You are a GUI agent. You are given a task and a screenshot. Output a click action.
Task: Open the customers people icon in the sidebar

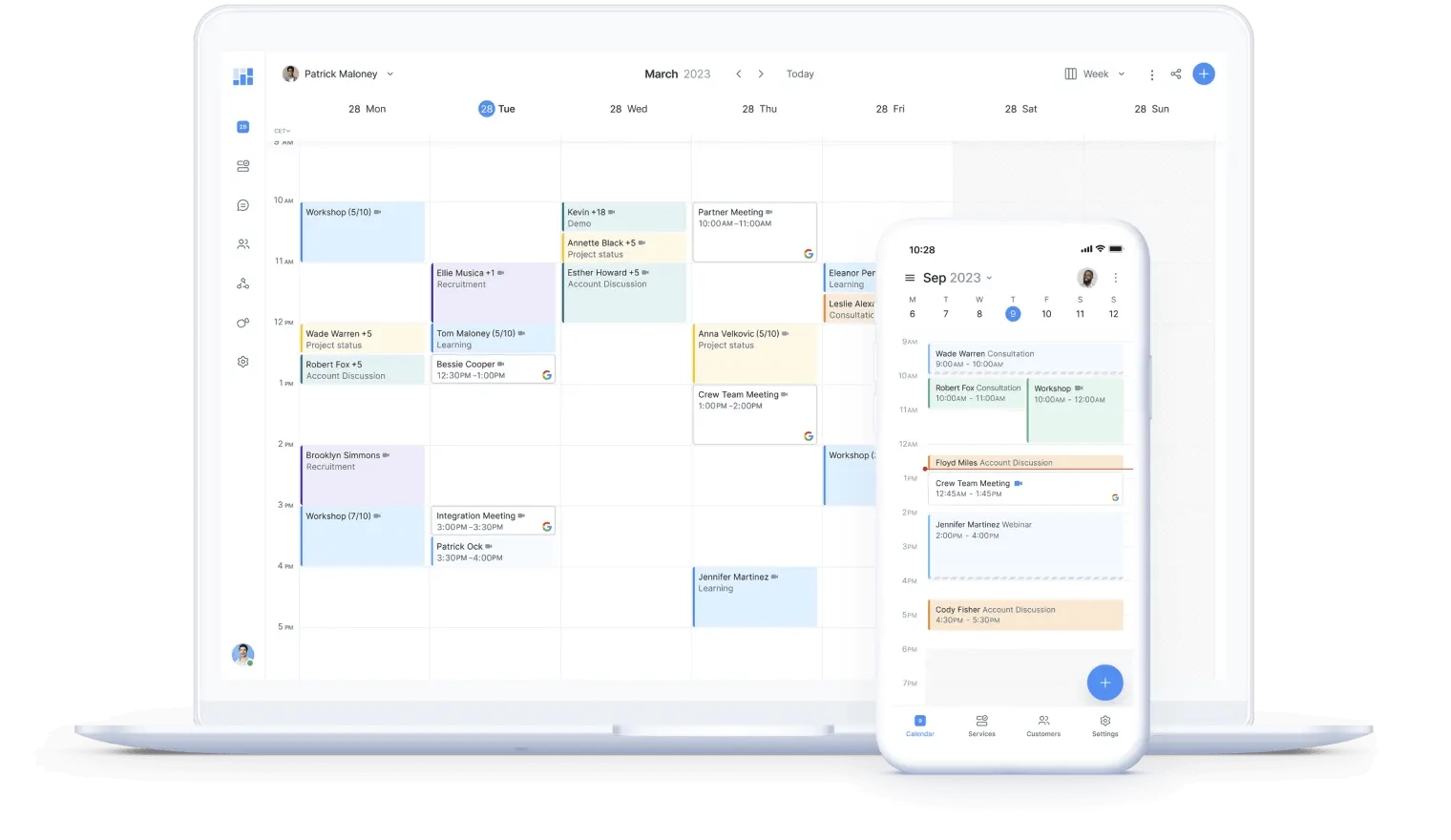click(242, 244)
